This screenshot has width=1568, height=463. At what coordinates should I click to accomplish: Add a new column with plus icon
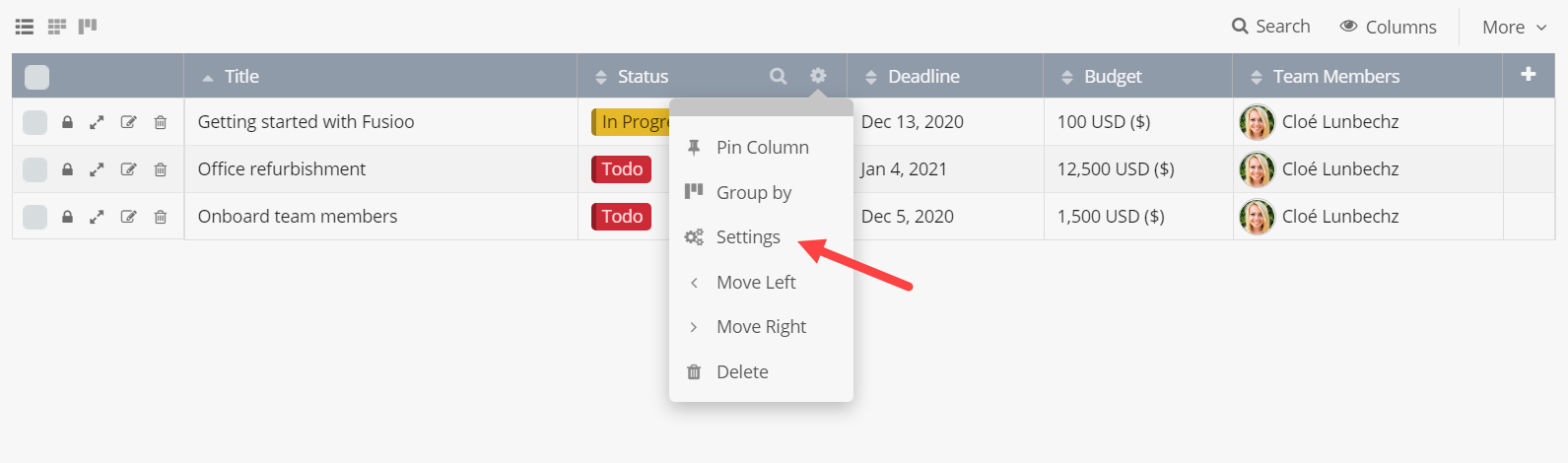pos(1528,75)
